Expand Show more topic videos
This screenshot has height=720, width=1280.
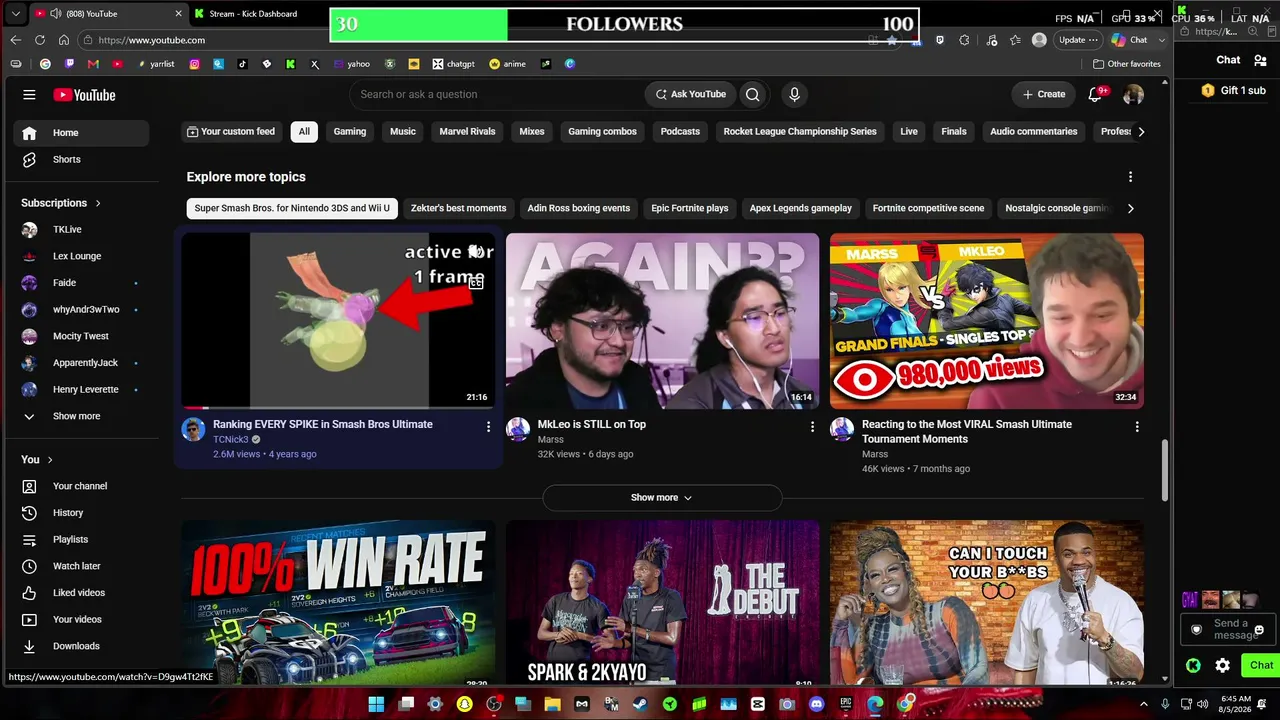click(662, 497)
